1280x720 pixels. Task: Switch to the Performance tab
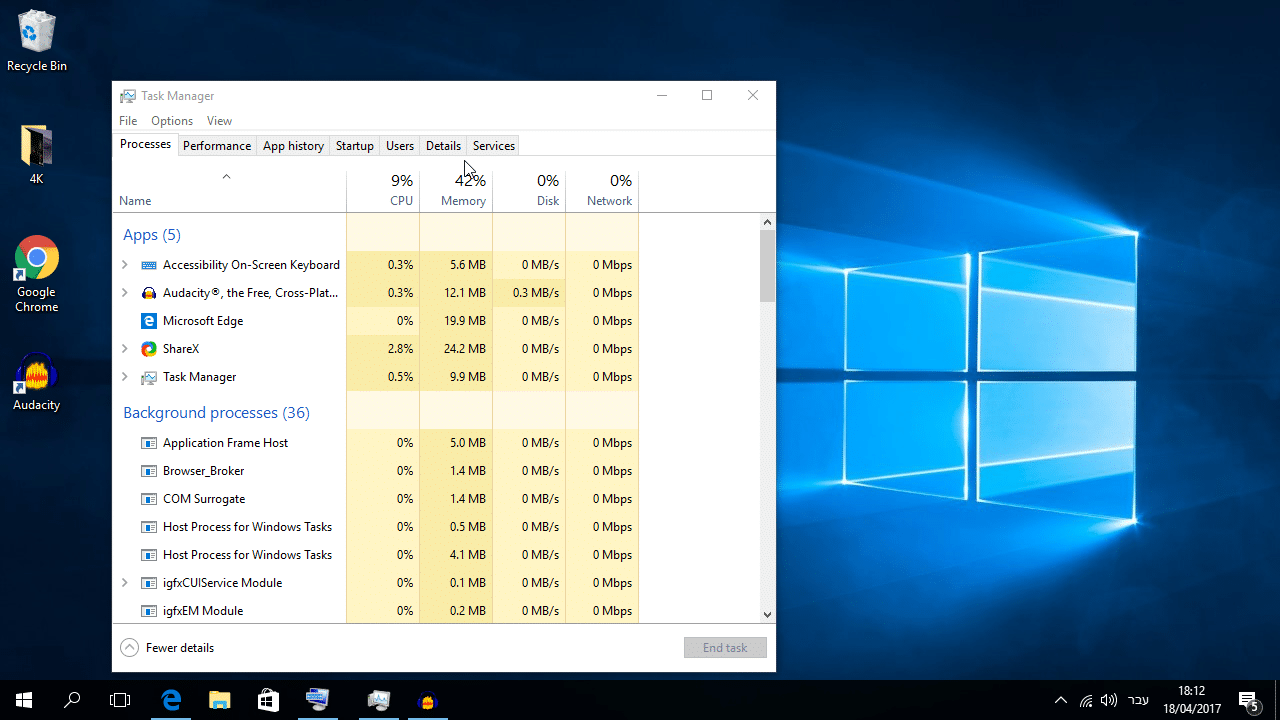click(216, 146)
